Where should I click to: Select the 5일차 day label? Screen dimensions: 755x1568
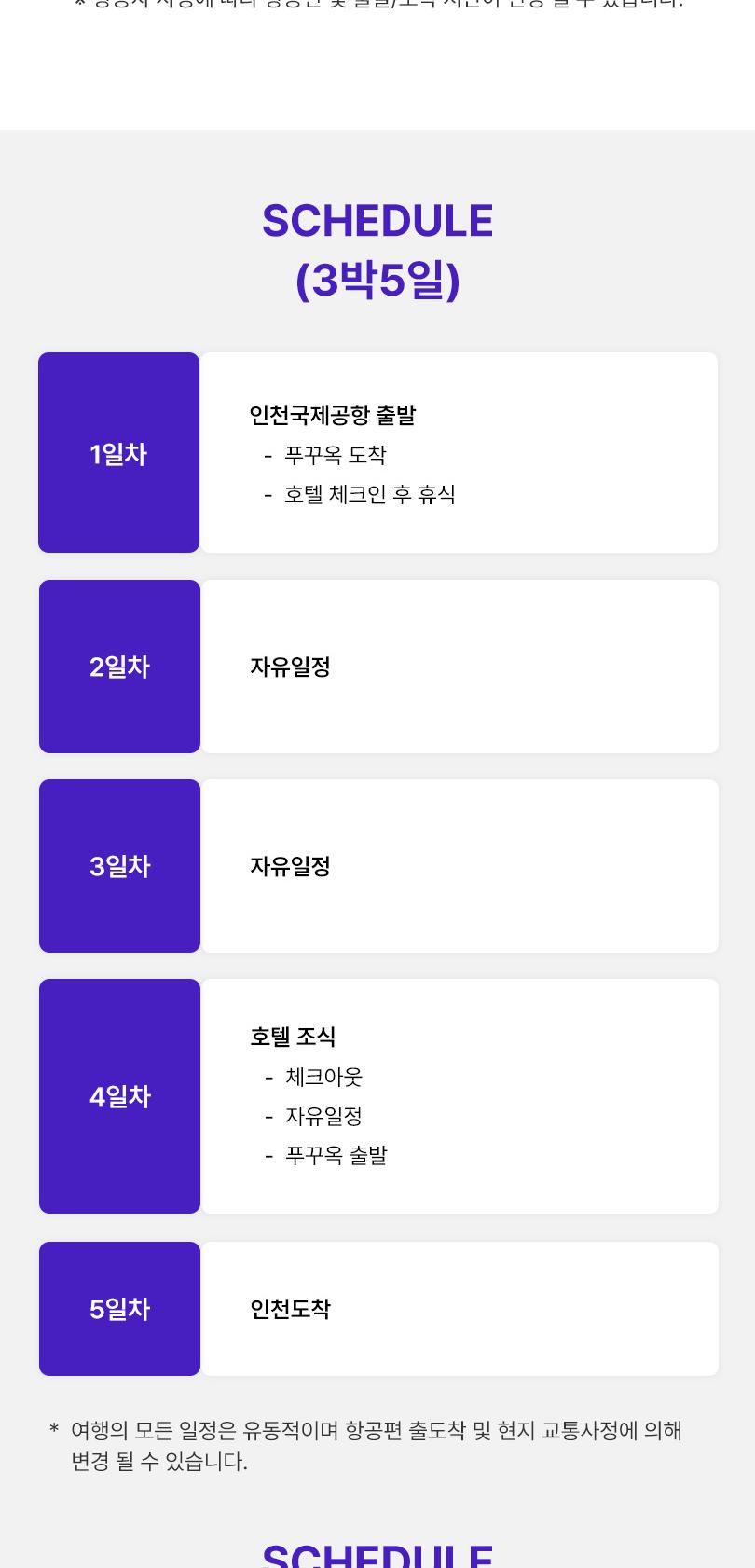pos(119,1309)
